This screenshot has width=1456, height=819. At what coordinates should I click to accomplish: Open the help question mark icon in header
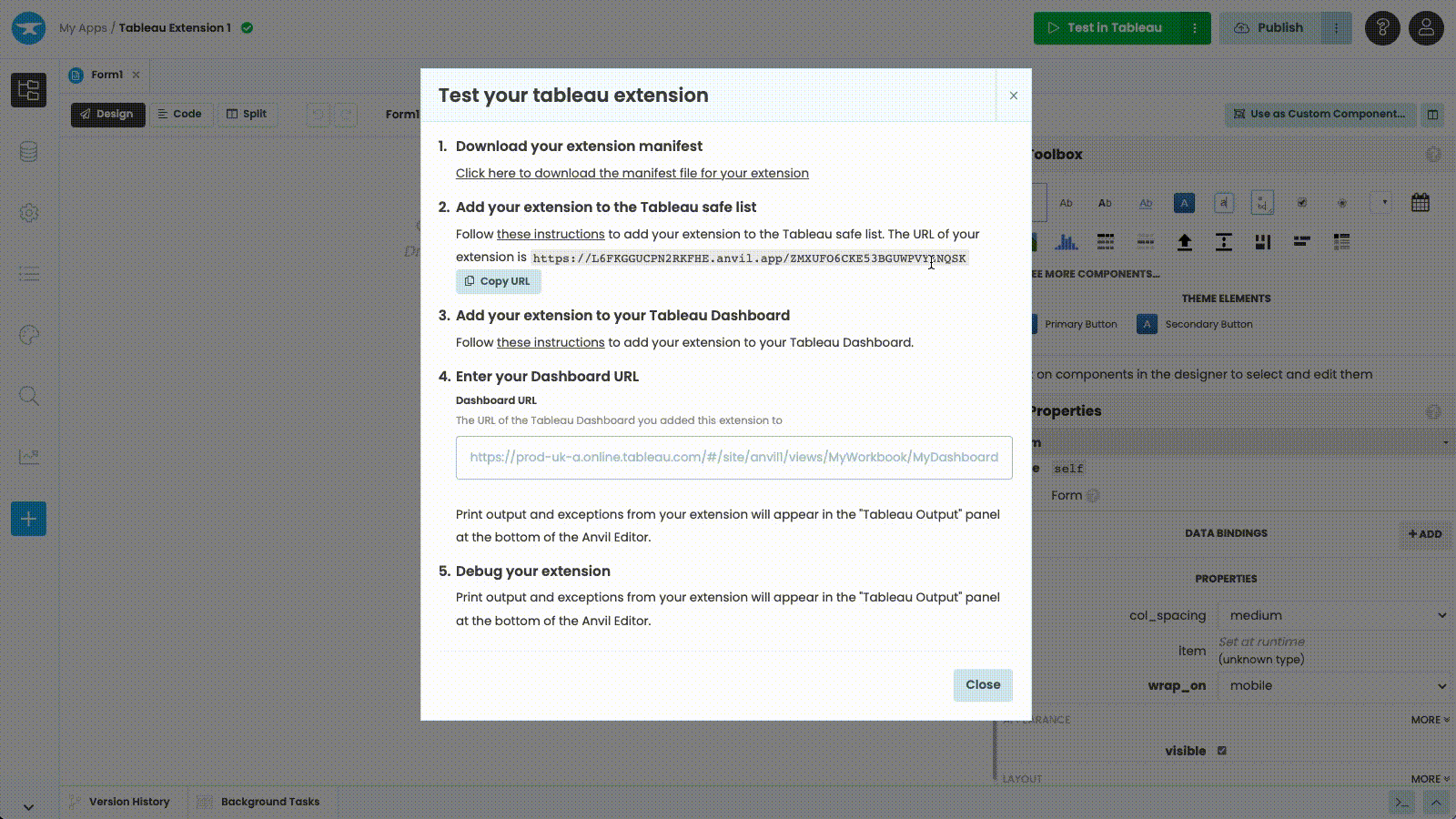(x=1382, y=28)
